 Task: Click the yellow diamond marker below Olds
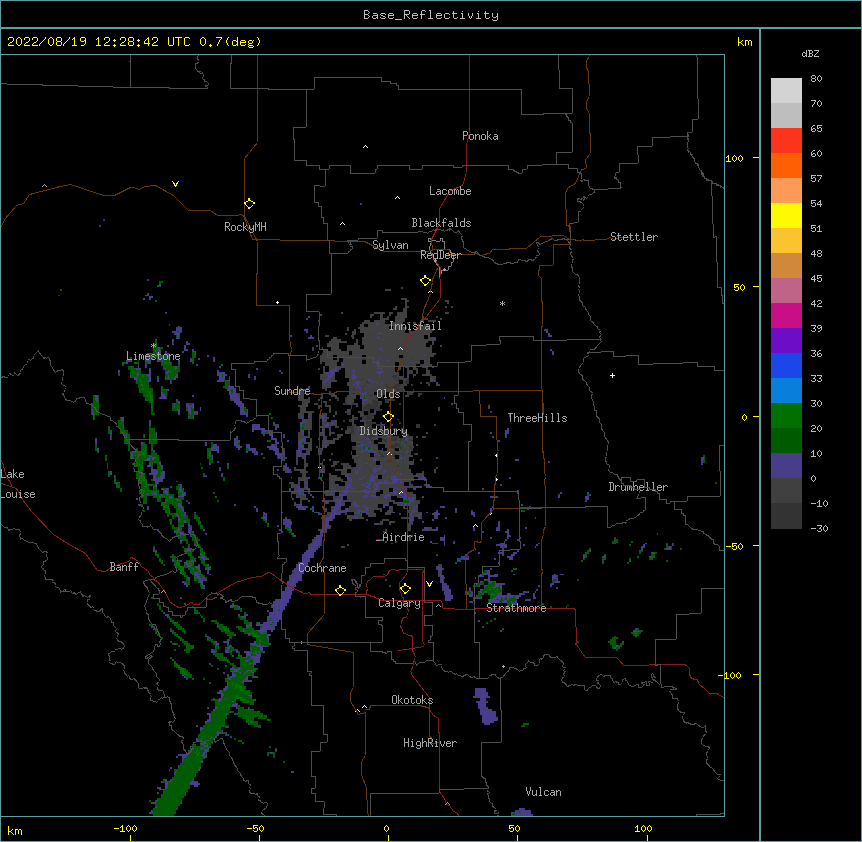(x=388, y=416)
